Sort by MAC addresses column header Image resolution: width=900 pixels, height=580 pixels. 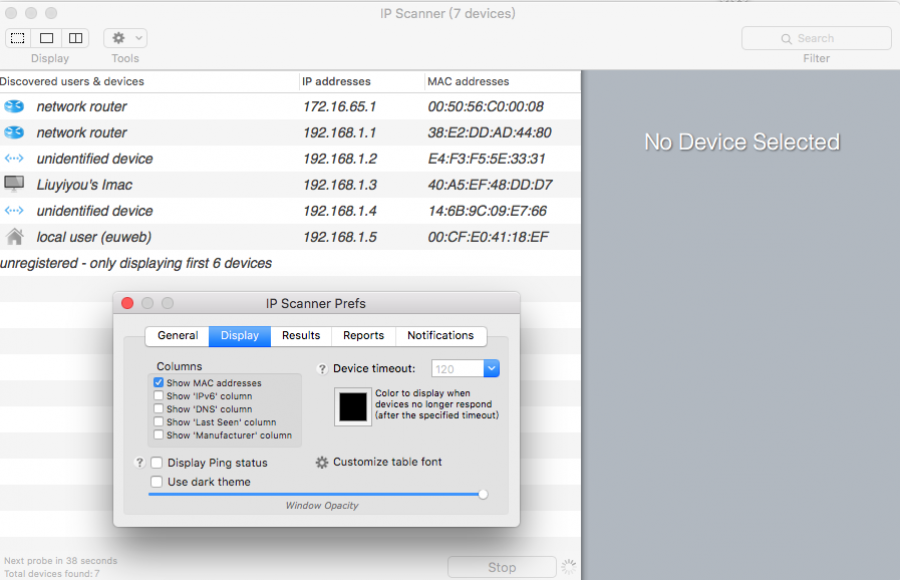click(x=503, y=82)
